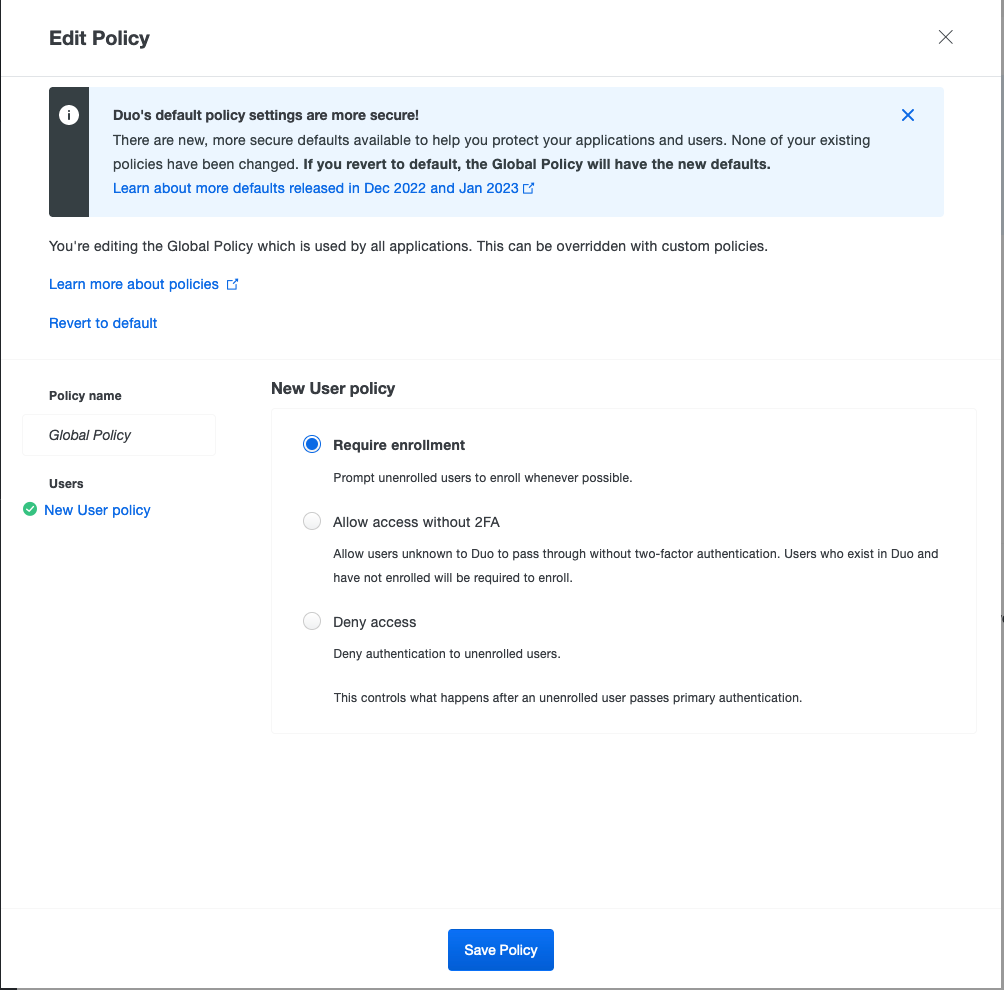Click 'This controls what happens' note

pyautogui.click(x=567, y=698)
